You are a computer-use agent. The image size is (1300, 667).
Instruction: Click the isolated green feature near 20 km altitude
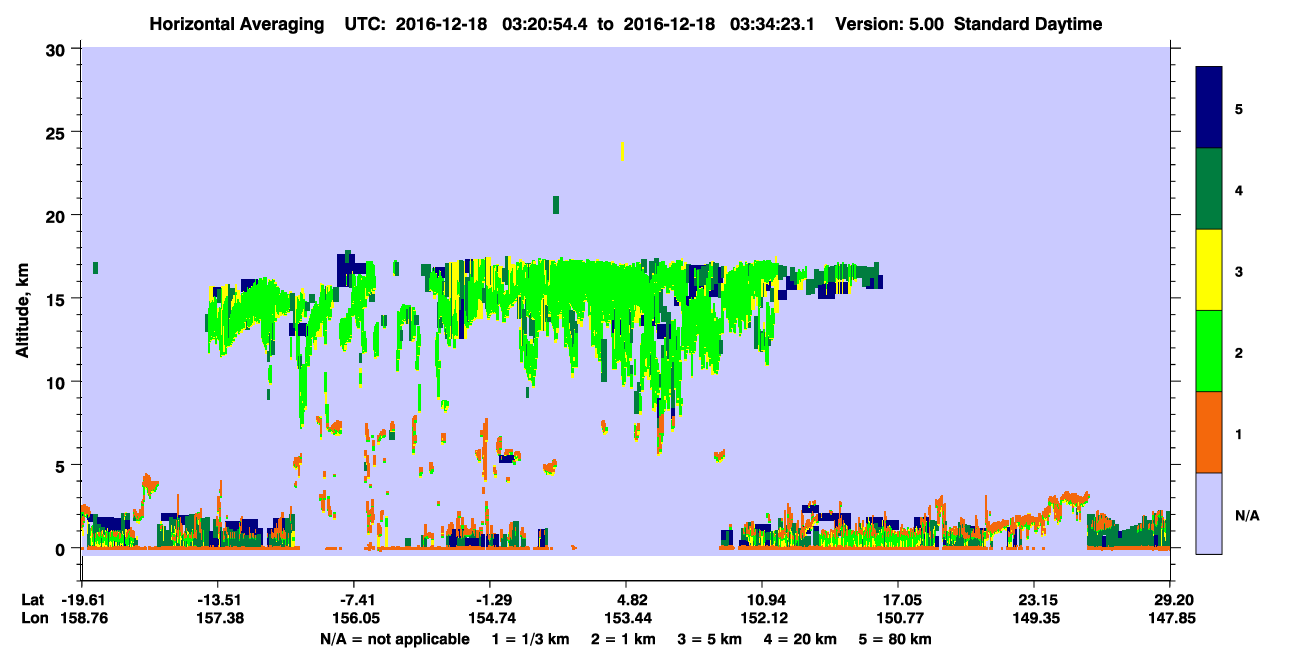[556, 205]
